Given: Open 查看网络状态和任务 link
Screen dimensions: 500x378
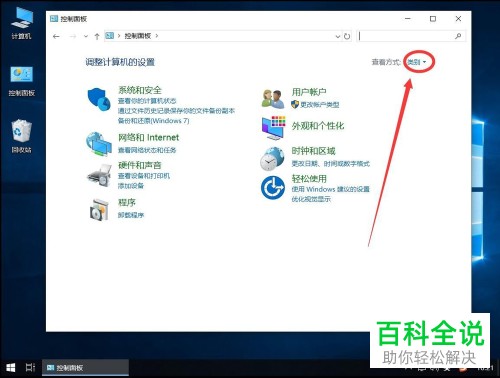Looking at the screenshot, I should coord(147,150).
